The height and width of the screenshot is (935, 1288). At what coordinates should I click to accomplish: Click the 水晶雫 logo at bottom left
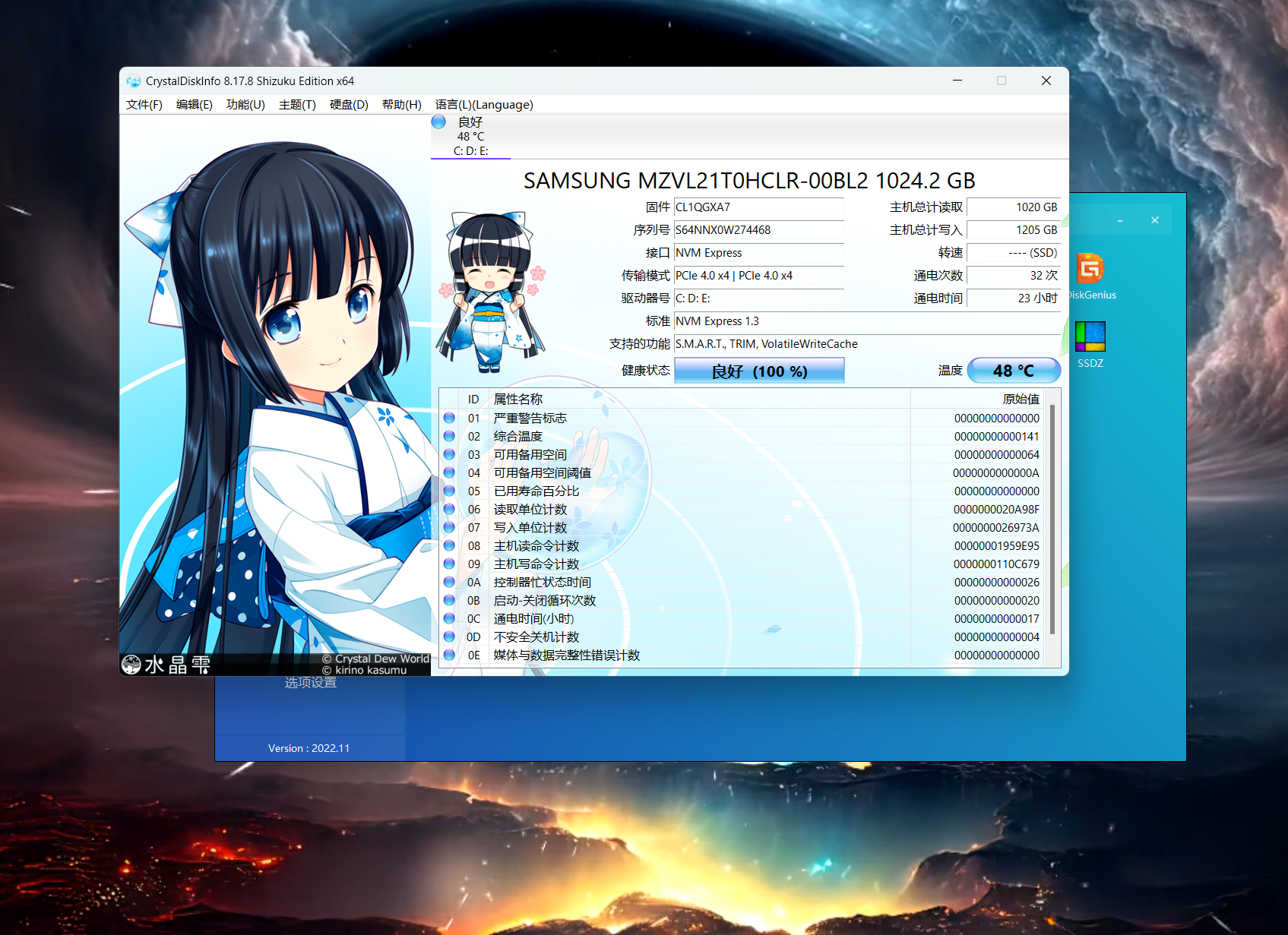coord(166,665)
